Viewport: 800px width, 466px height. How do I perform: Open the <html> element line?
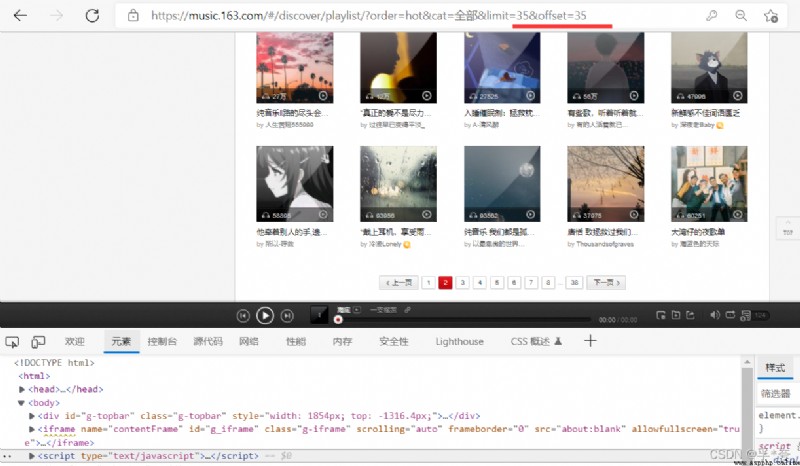34,376
